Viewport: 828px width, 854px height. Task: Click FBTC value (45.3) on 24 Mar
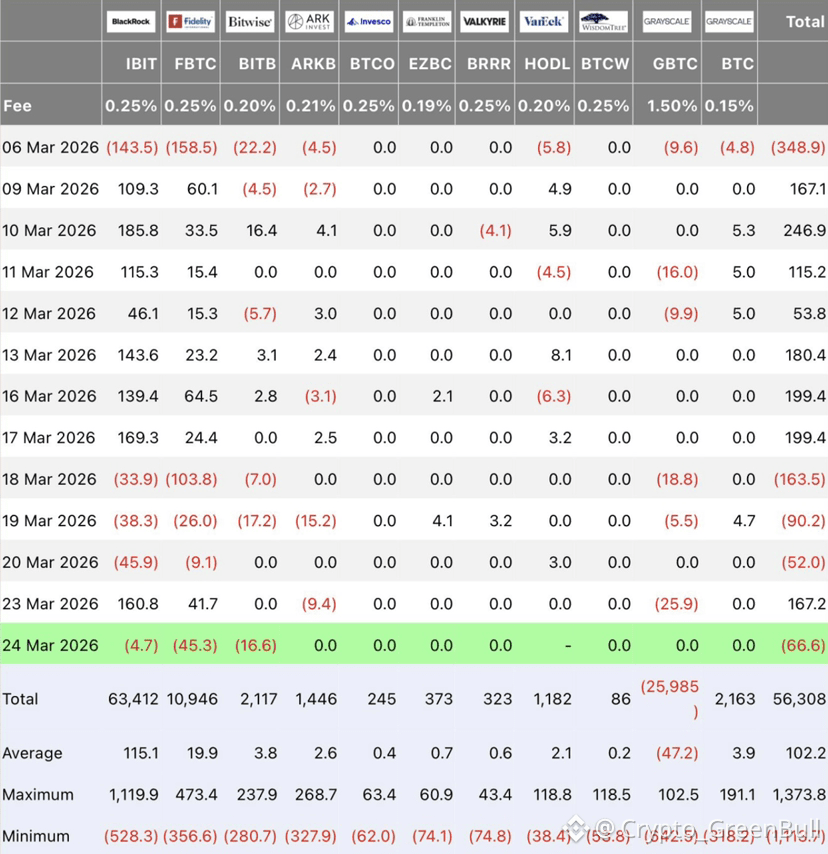tap(195, 645)
